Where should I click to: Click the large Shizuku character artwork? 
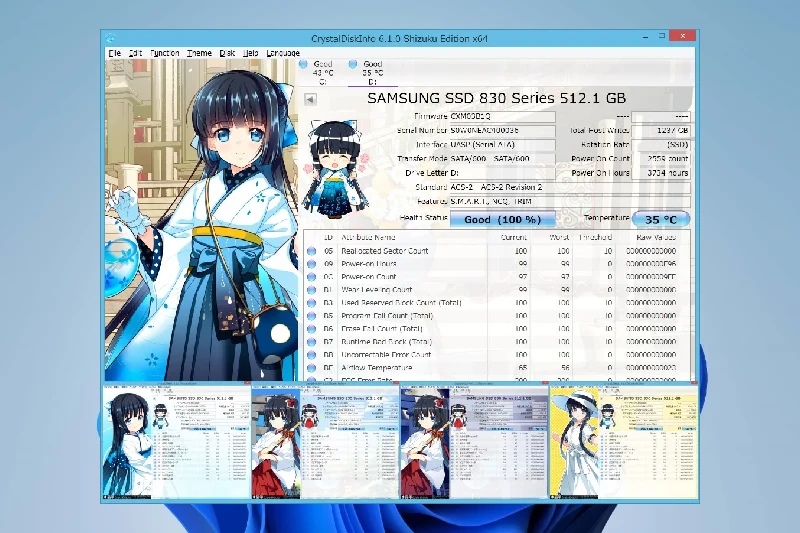202,220
